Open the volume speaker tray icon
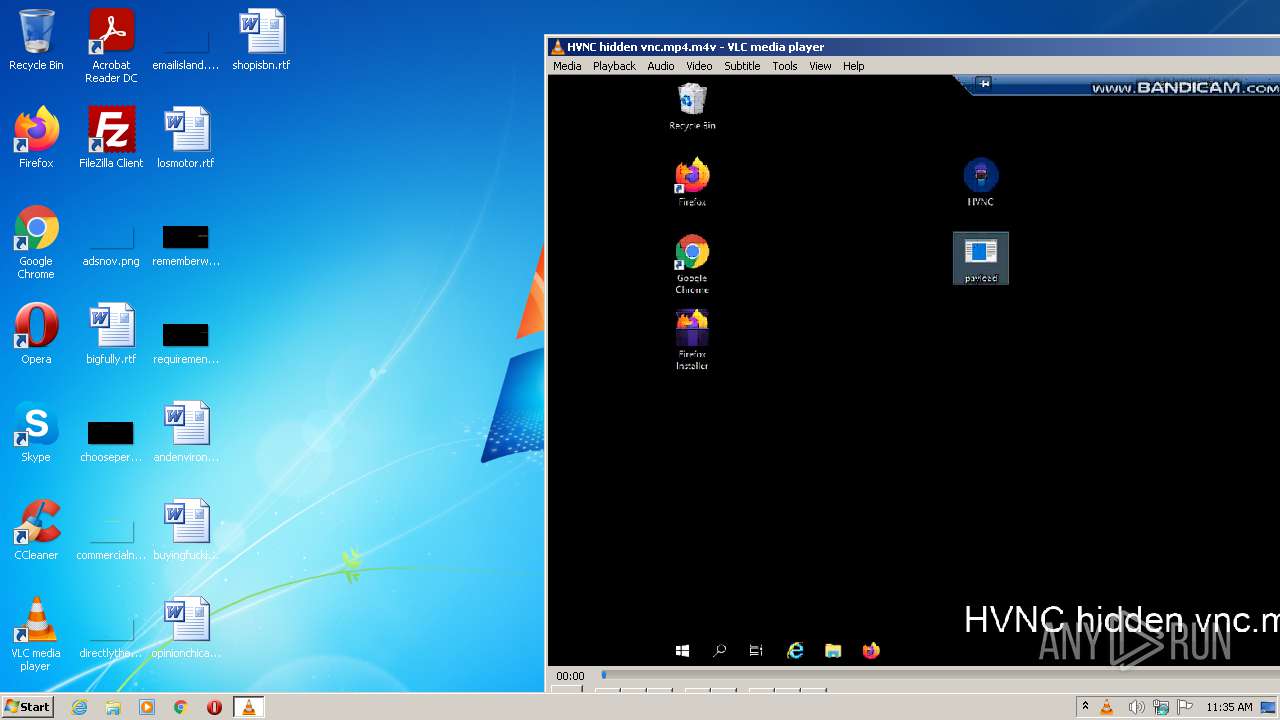 pyautogui.click(x=1136, y=707)
